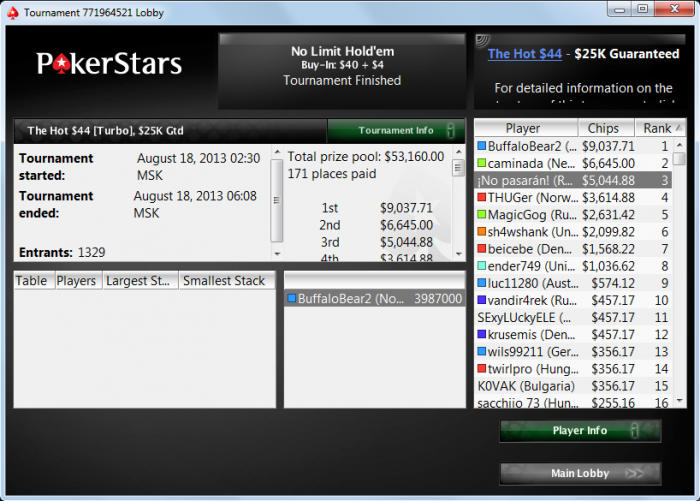Click the teal flag icon beside ender749
Viewport: 700px width, 501px height.
click(x=481, y=265)
